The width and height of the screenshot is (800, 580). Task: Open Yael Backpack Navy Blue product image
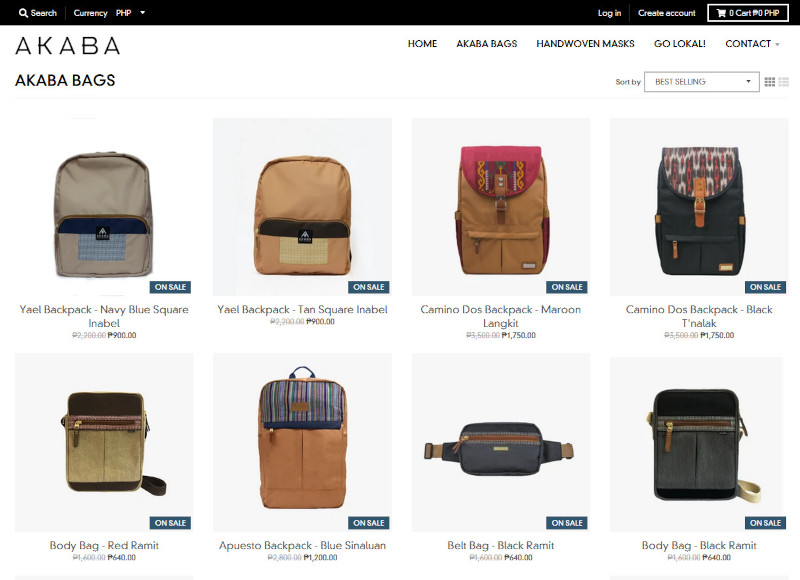(x=104, y=207)
